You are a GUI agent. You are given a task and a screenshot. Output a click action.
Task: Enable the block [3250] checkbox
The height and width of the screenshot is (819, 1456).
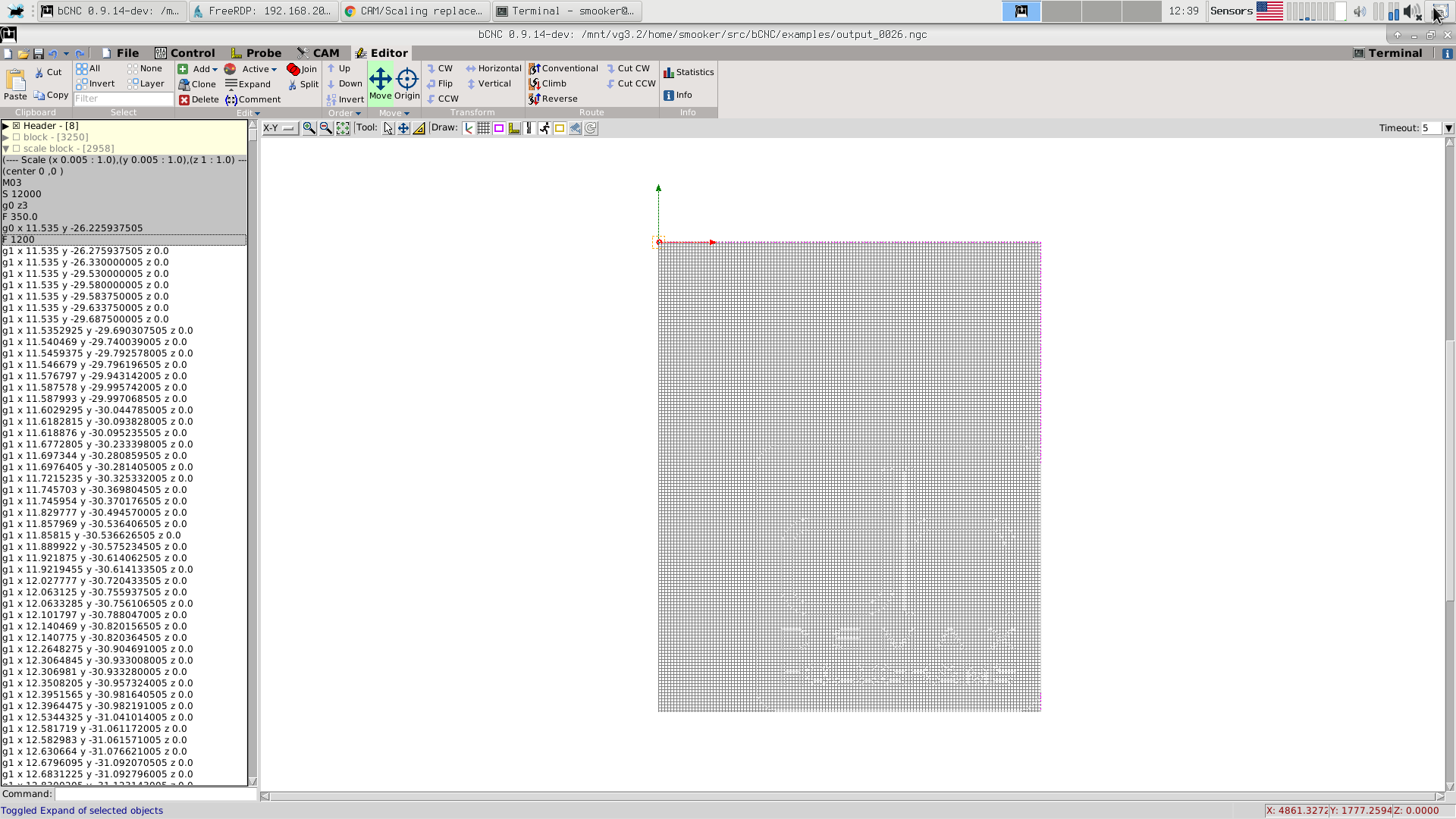[16, 137]
